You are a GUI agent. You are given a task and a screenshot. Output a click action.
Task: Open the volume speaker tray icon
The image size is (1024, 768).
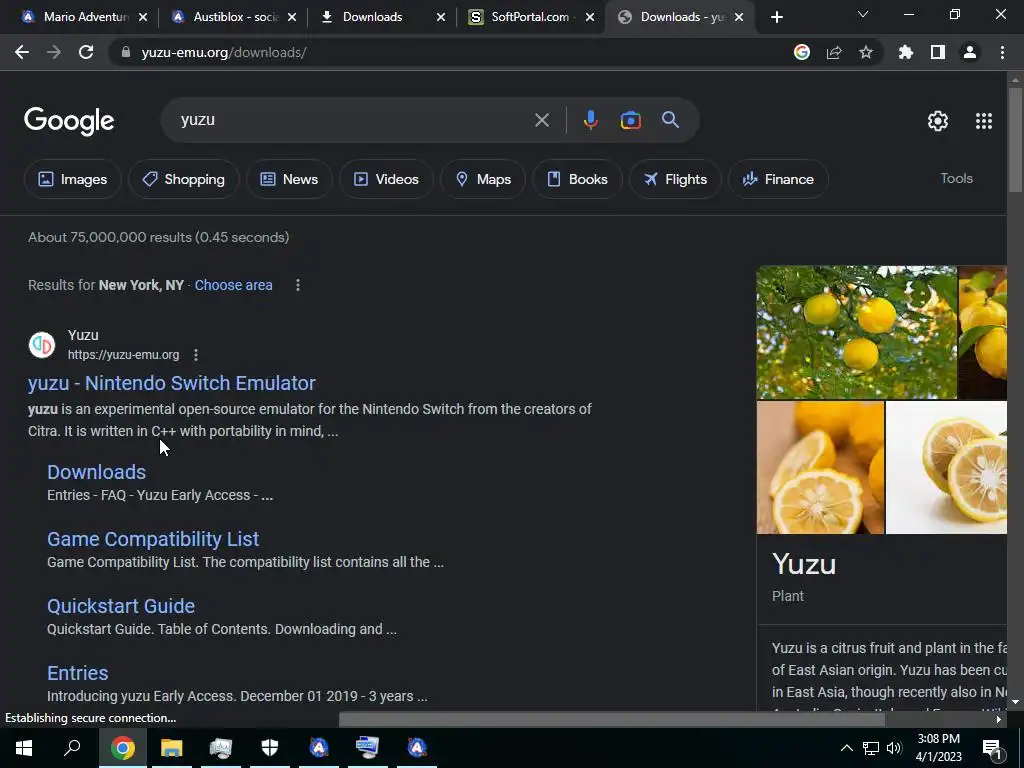(894, 748)
